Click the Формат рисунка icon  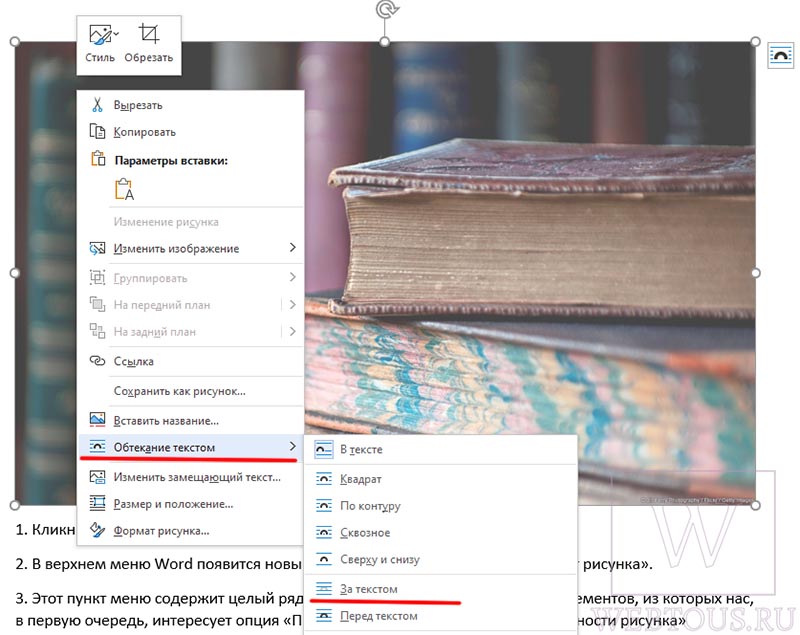97,530
